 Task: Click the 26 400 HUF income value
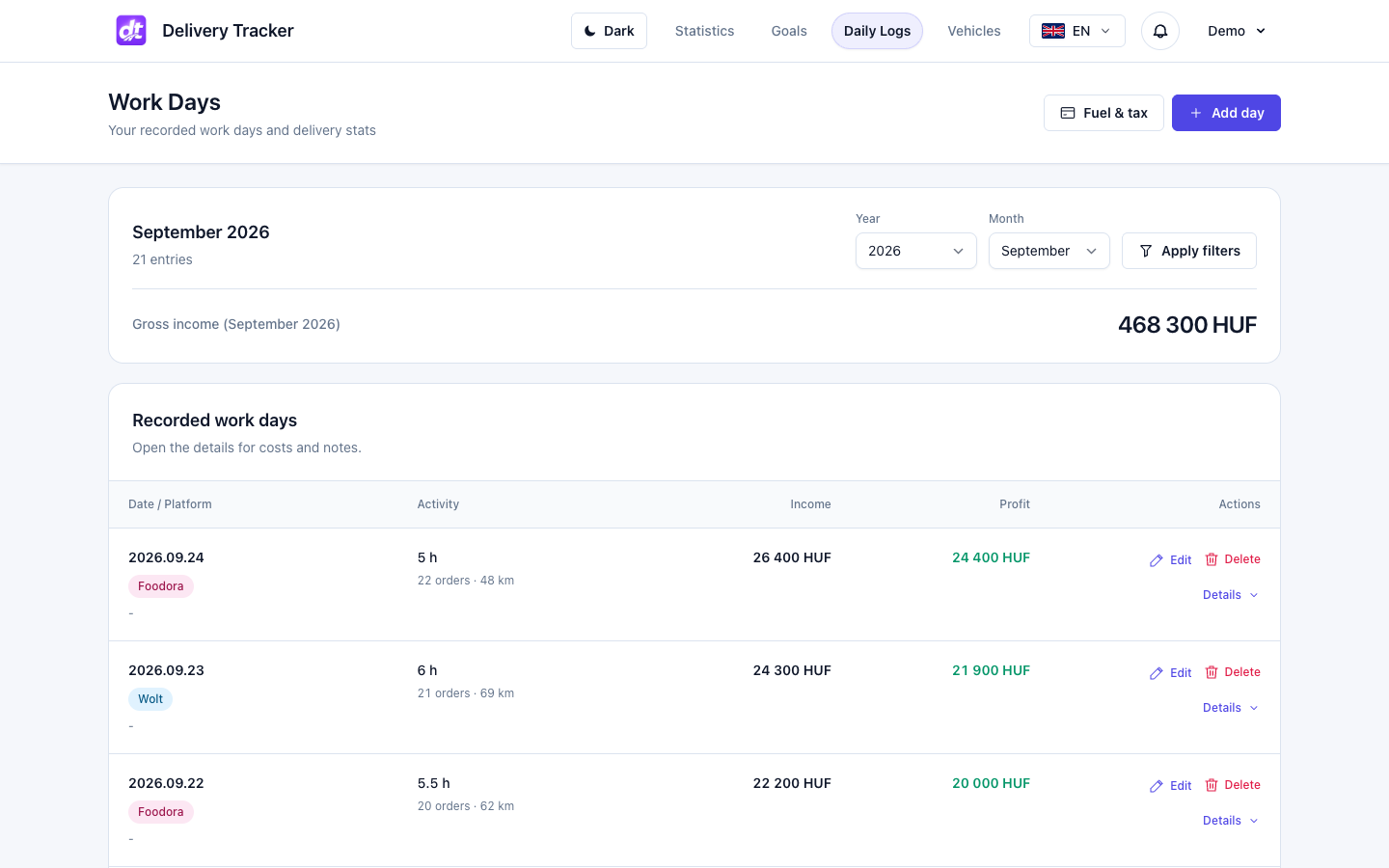pos(792,557)
